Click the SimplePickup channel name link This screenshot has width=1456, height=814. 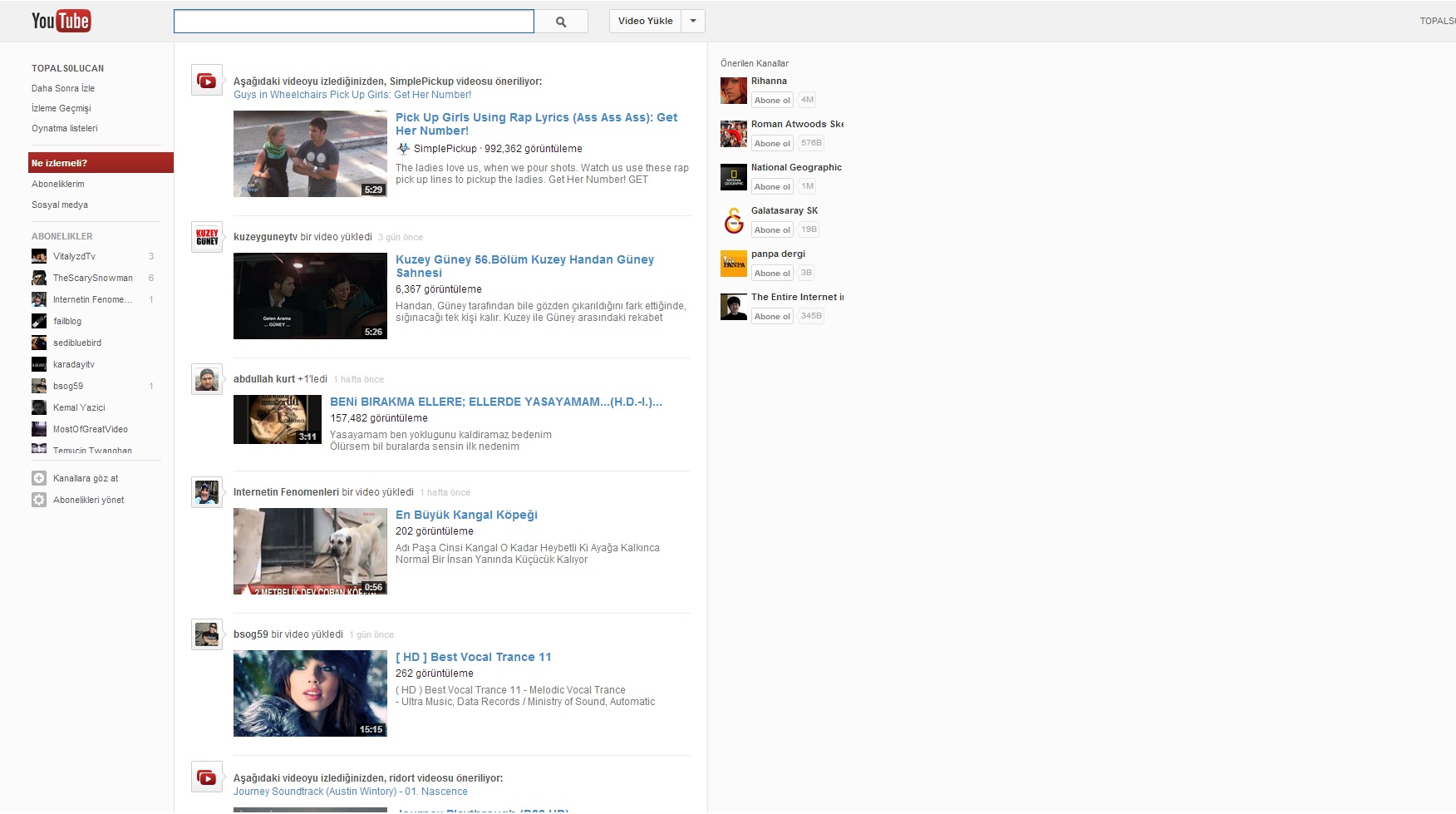pos(445,149)
